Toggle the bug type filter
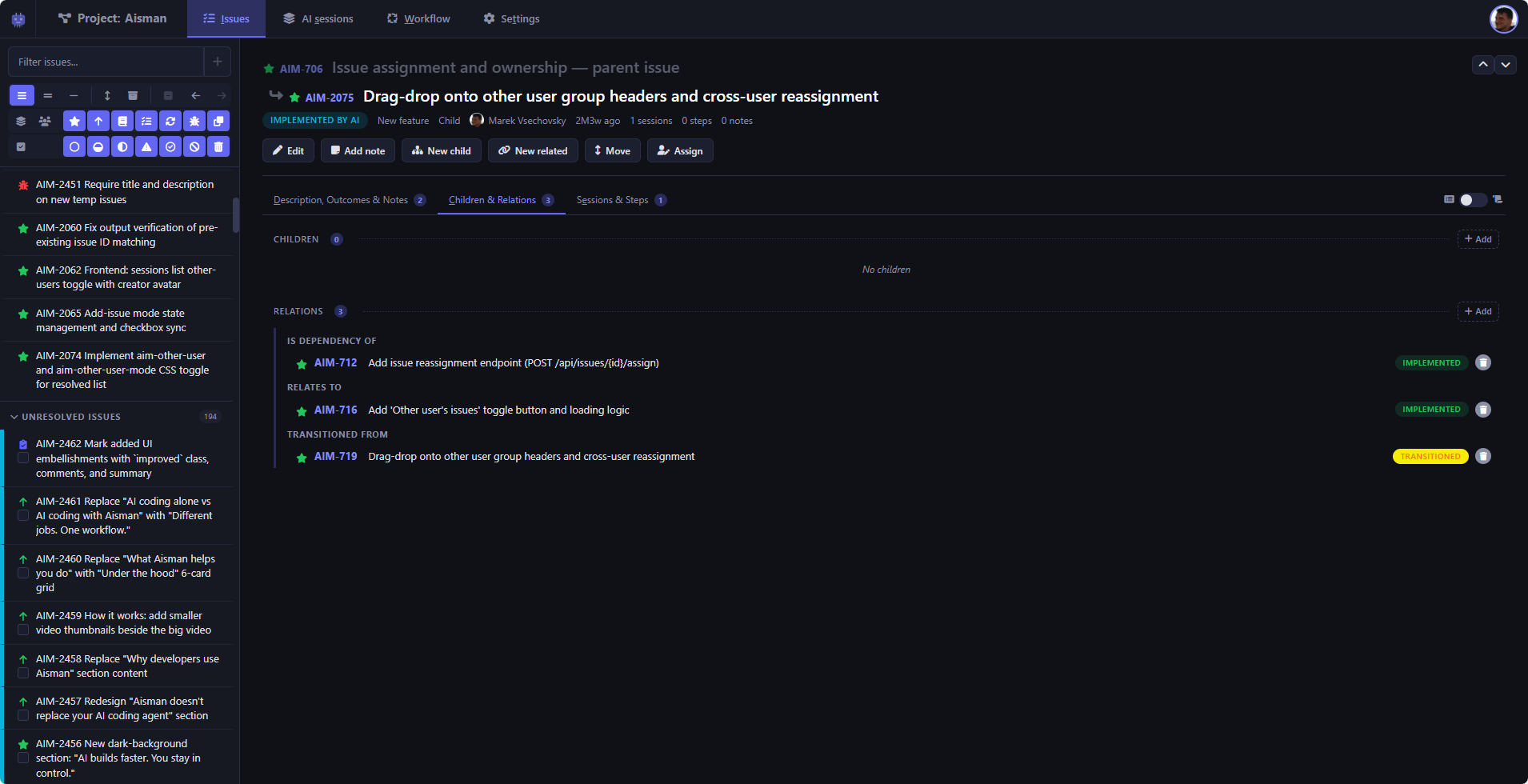Screen dimensions: 1528x784 194,122
